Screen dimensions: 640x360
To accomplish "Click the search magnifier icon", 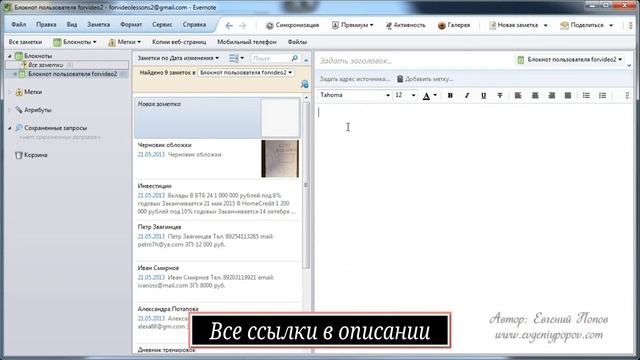I will pos(295,59).
